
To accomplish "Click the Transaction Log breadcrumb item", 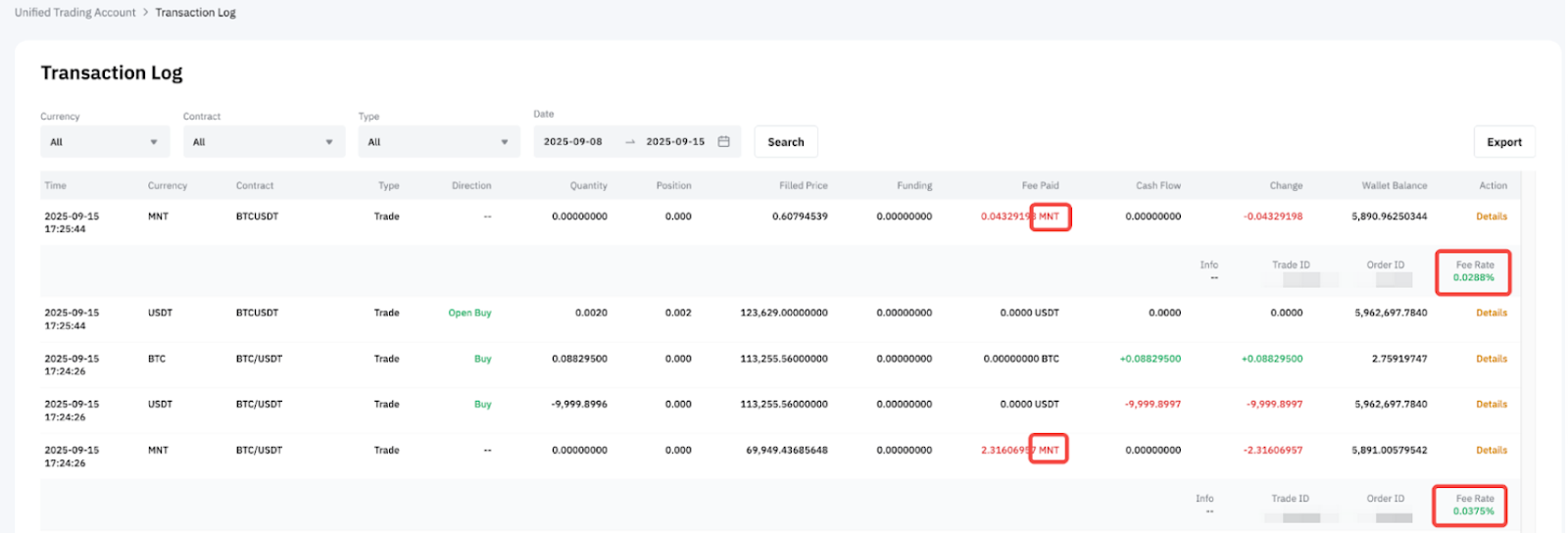I will pos(196,13).
